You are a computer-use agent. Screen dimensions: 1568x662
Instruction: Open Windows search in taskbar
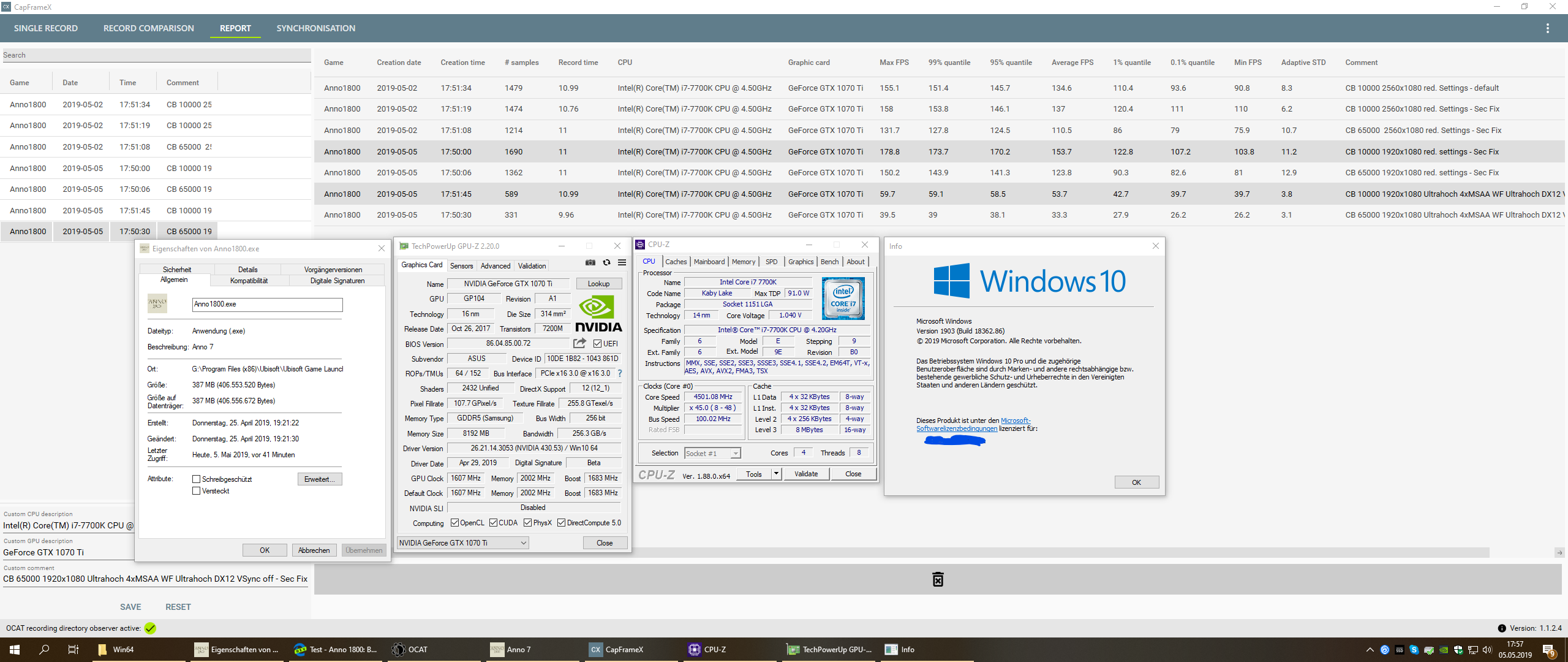[44, 650]
